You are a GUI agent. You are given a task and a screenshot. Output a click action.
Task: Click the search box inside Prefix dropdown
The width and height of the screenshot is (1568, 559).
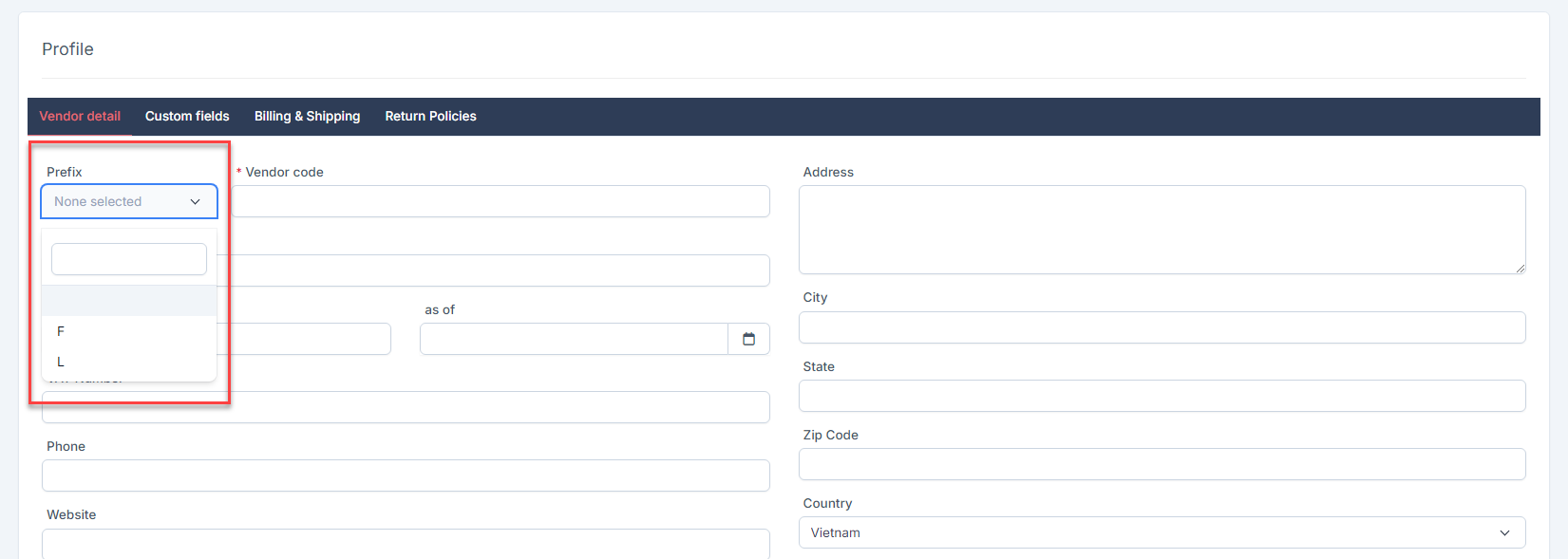pyautogui.click(x=129, y=259)
